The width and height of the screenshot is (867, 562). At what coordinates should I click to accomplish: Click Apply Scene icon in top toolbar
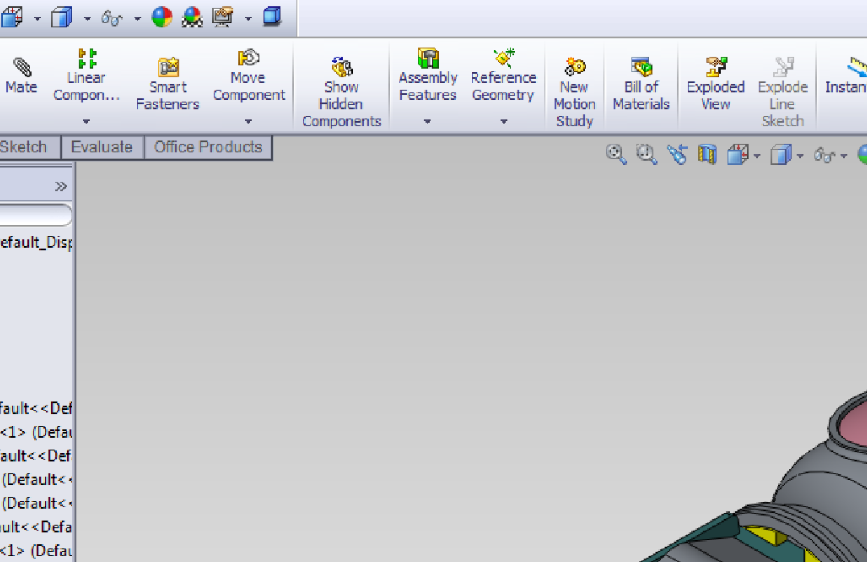192,17
